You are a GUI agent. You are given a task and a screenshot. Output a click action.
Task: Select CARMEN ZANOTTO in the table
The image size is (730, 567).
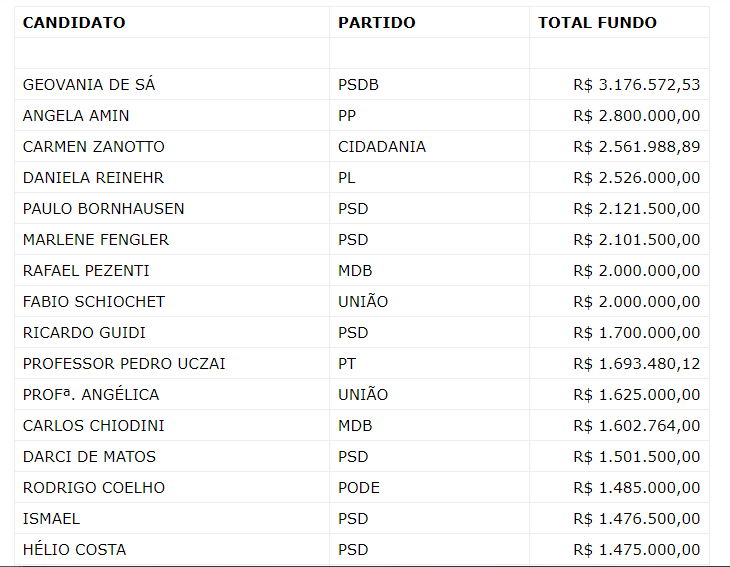94,147
